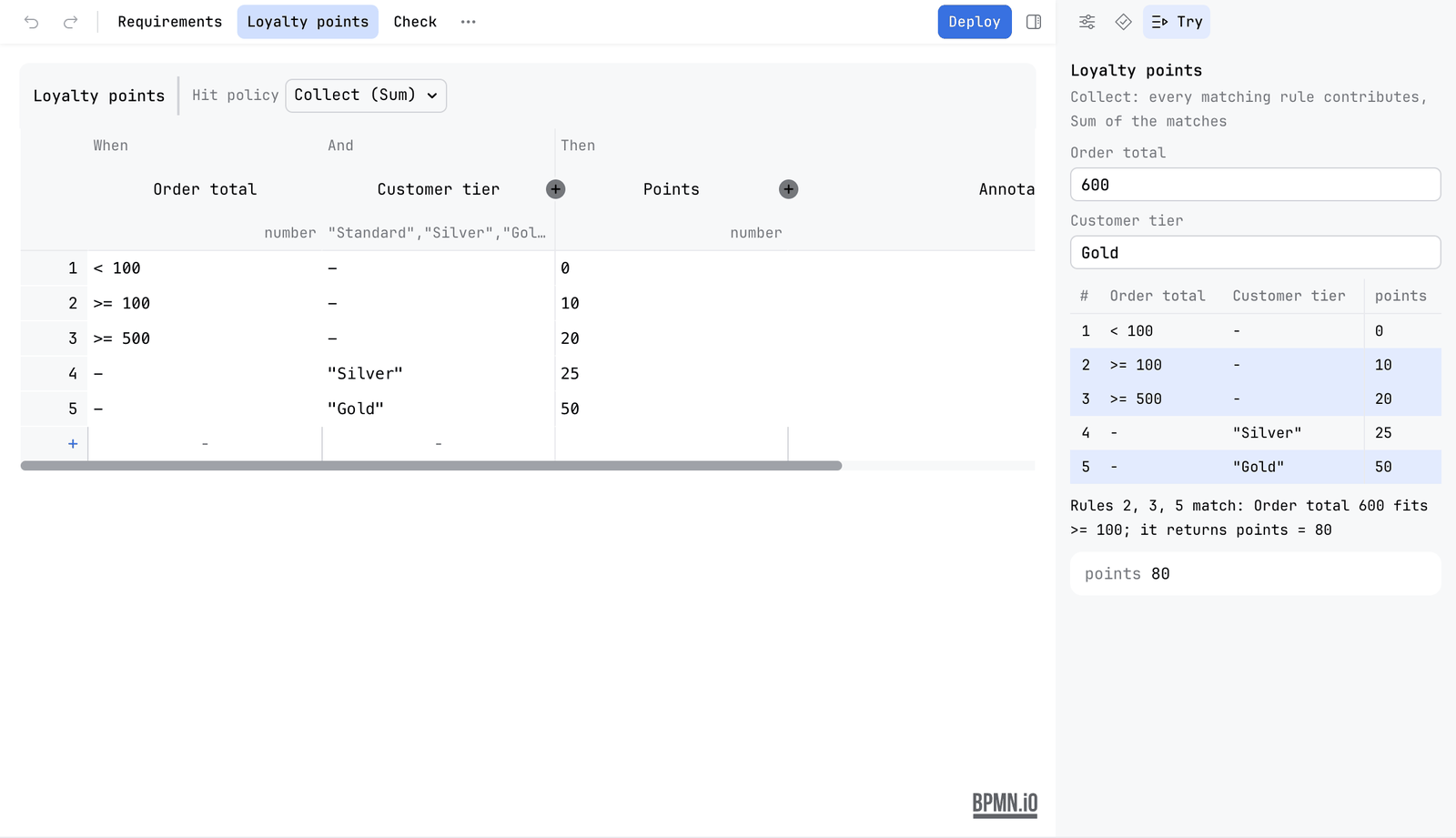Click the BPMN.iO logo link
Viewport: 1456px width, 838px height.
pyautogui.click(x=1005, y=804)
